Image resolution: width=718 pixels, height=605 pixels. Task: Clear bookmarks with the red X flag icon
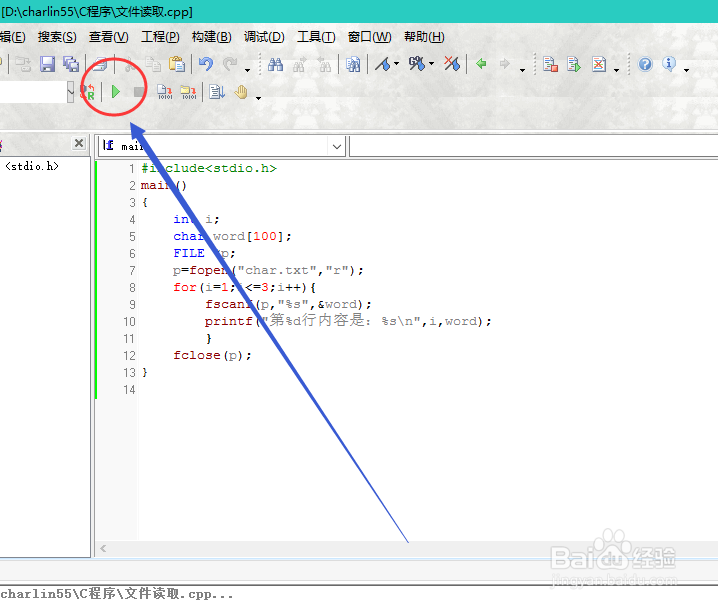(452, 64)
